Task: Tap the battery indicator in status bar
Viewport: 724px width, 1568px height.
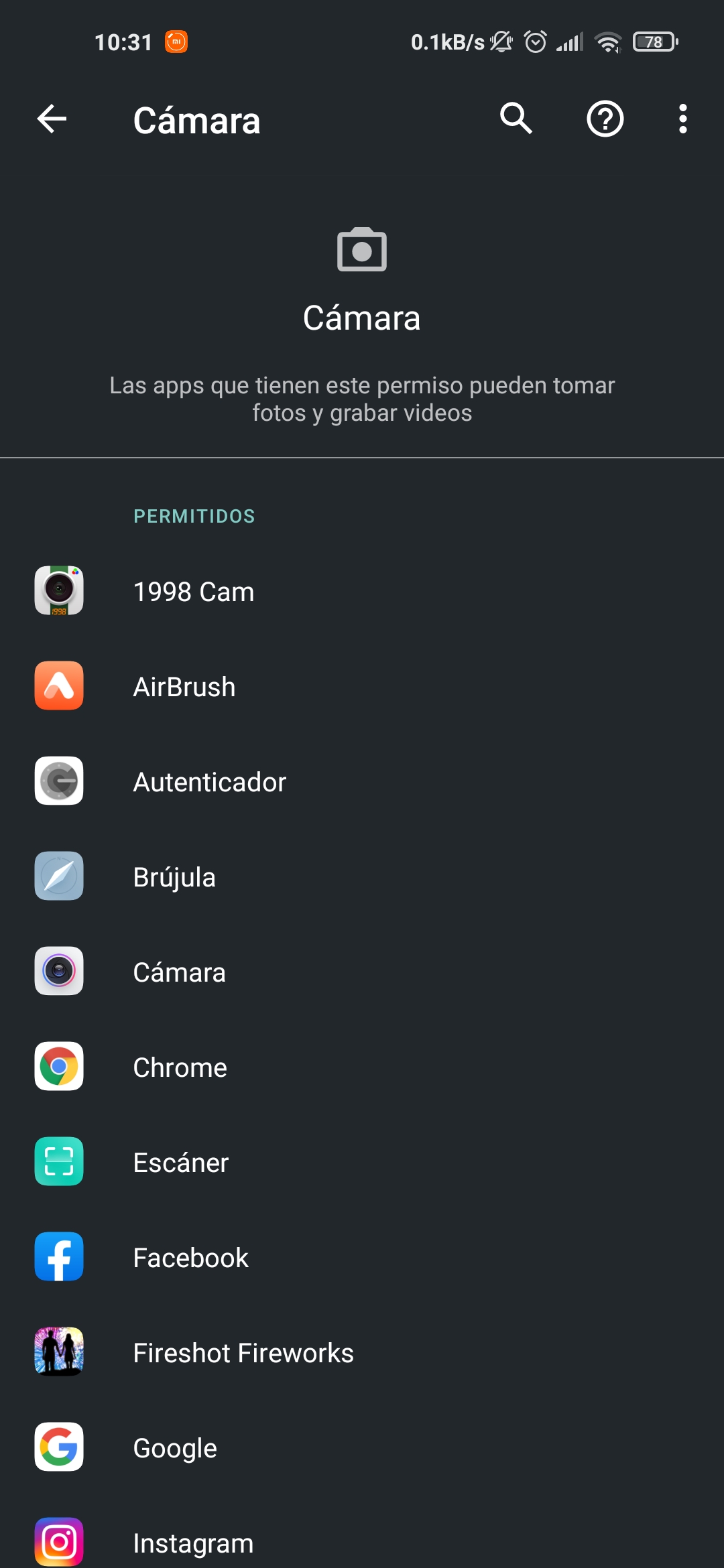Action: tap(655, 42)
